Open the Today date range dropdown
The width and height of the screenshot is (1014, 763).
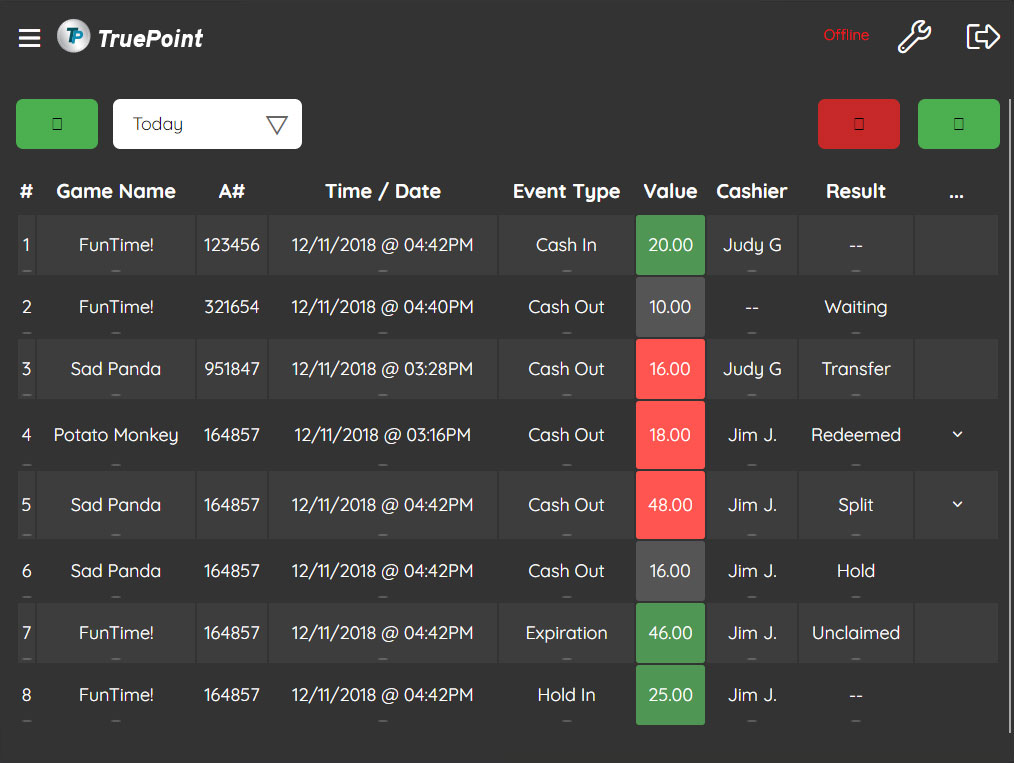tap(207, 124)
